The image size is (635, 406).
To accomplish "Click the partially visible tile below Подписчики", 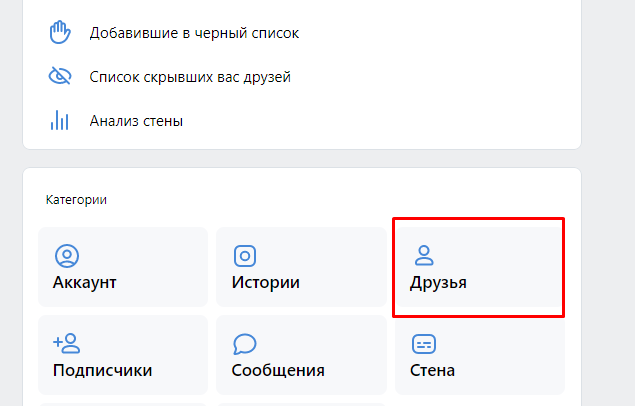I will [123, 404].
